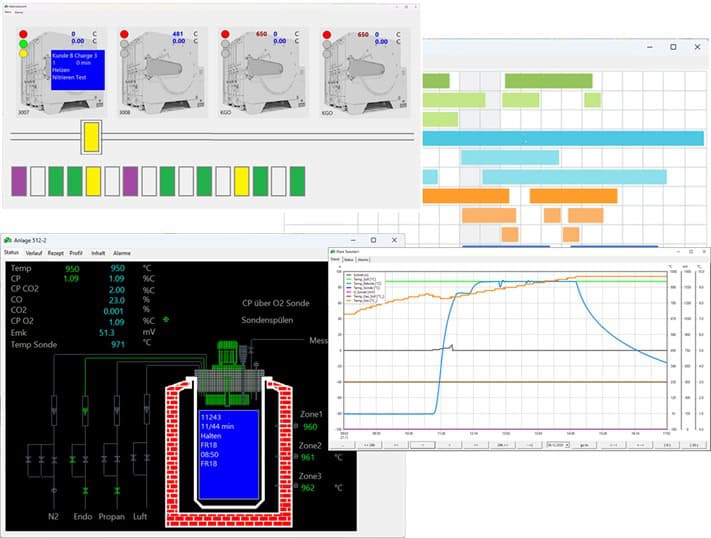Image resolution: width=711 pixels, height=538 pixels.
Task: Click the Luft gas line valve
Action: click(x=147, y=459)
